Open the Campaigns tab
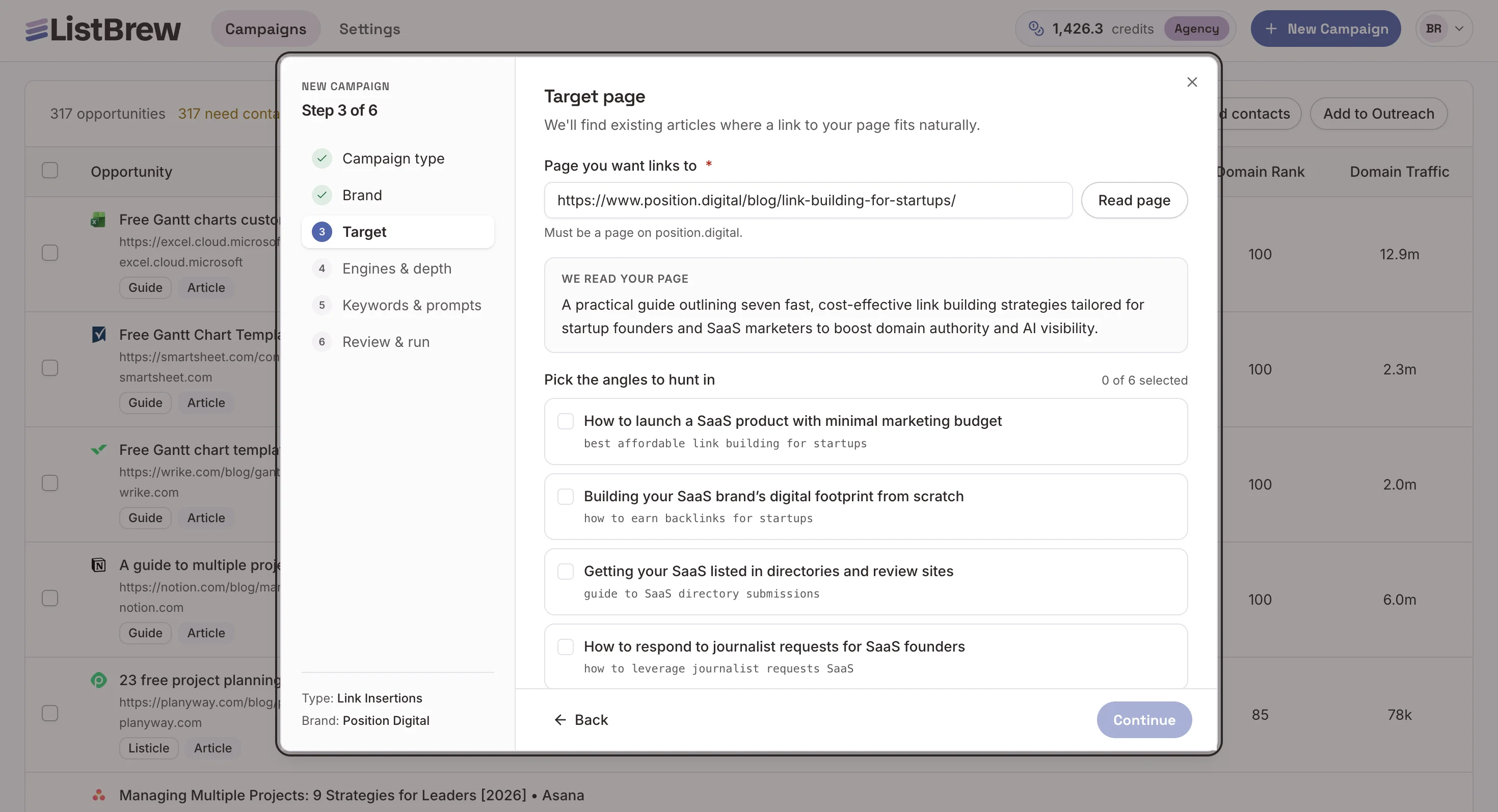The height and width of the screenshot is (812, 1498). tap(266, 29)
